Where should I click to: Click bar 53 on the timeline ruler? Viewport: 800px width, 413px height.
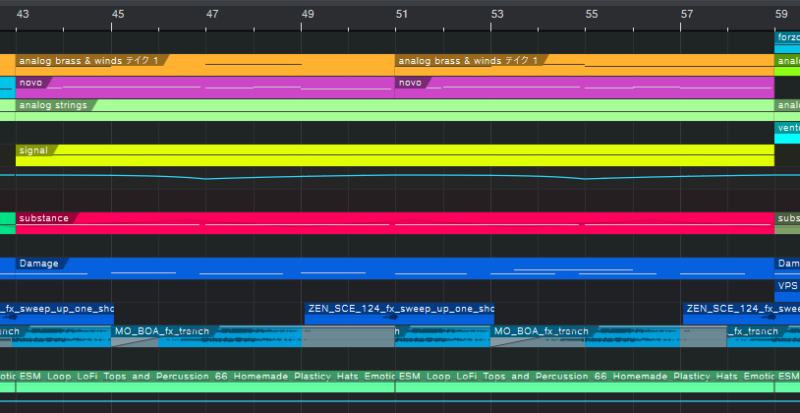[x=497, y=15]
